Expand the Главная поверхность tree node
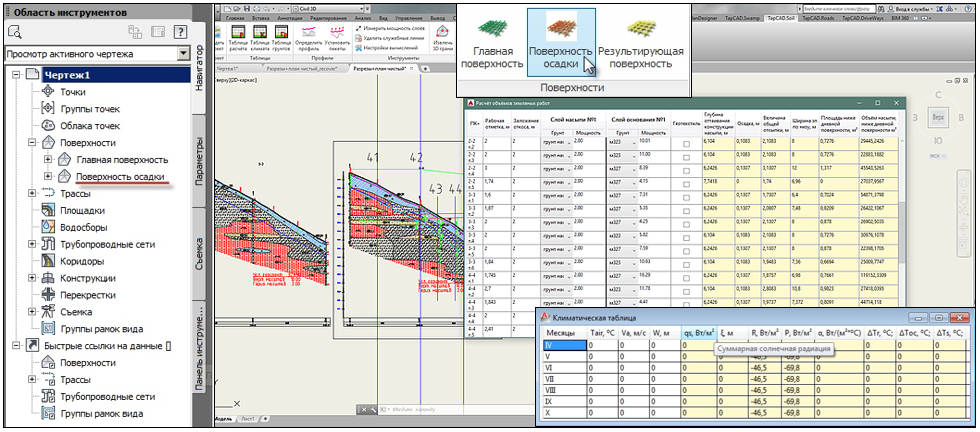980x432 pixels. (x=48, y=160)
